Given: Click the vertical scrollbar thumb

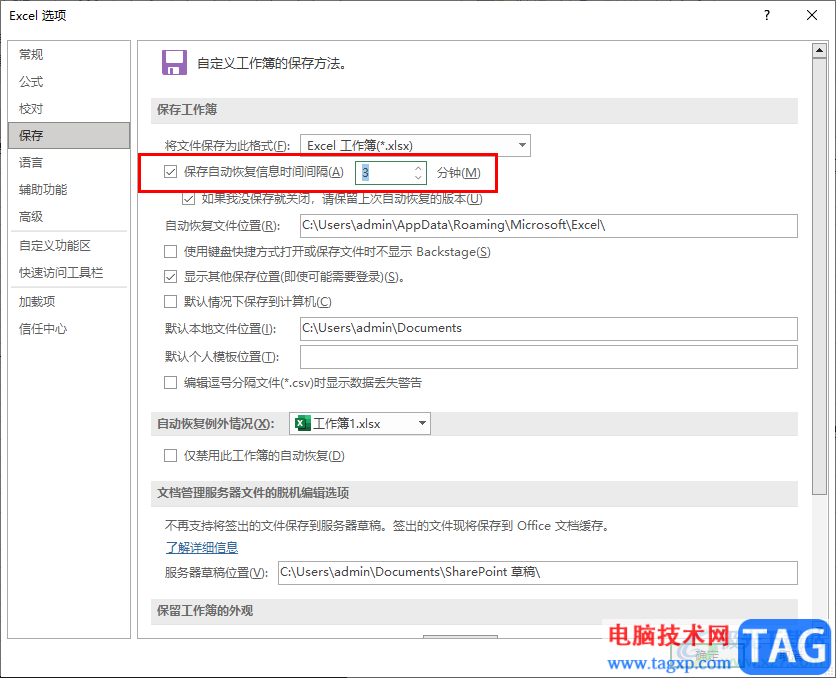Looking at the screenshot, I should tap(819, 277).
